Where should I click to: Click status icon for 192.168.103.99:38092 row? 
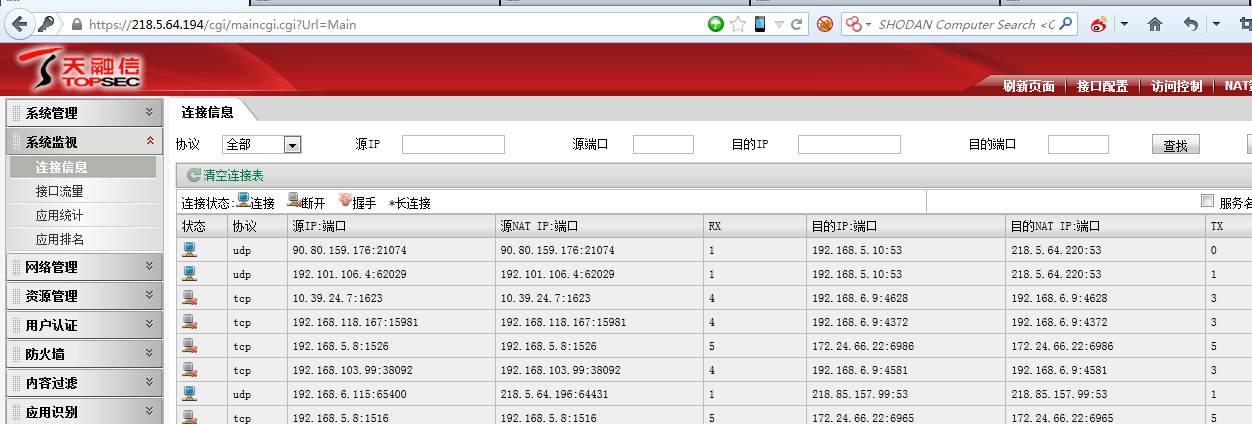click(x=189, y=369)
